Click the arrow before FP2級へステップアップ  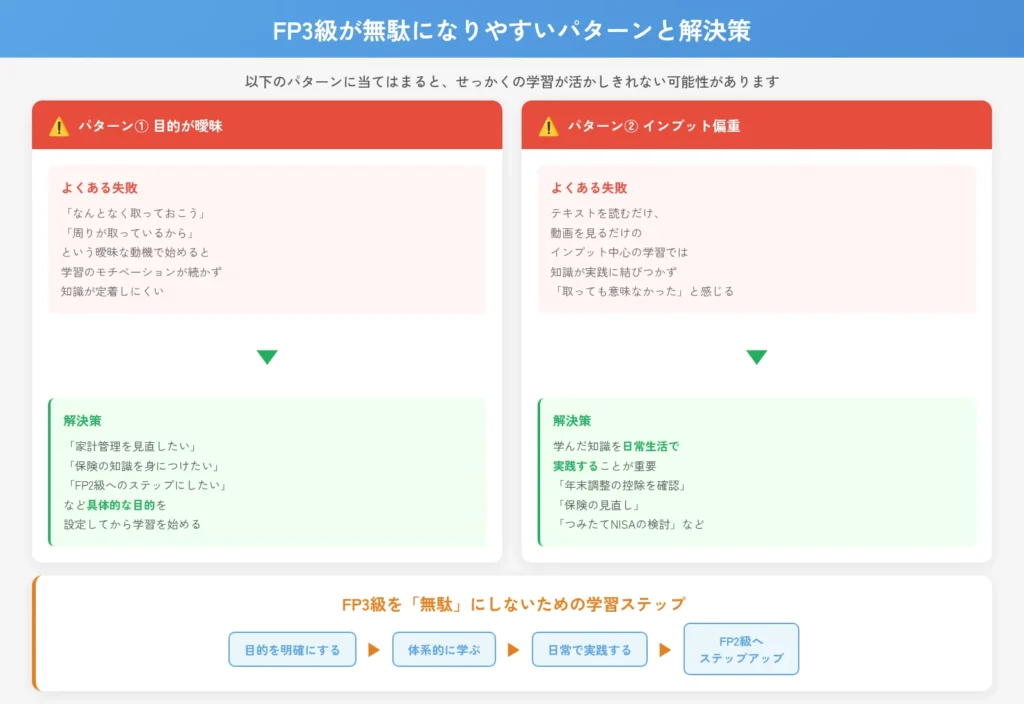point(663,649)
